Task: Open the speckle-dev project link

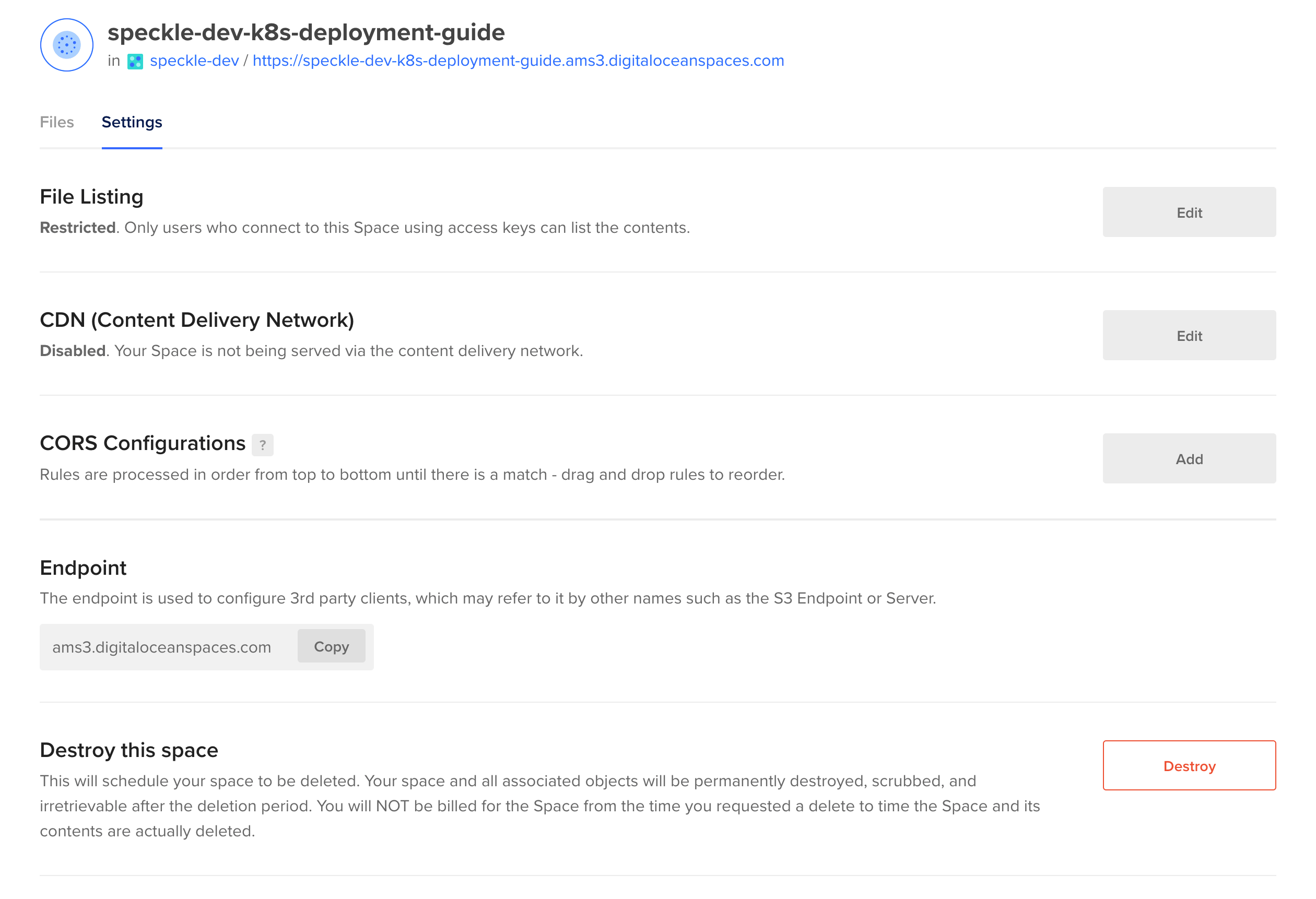Action: (194, 61)
